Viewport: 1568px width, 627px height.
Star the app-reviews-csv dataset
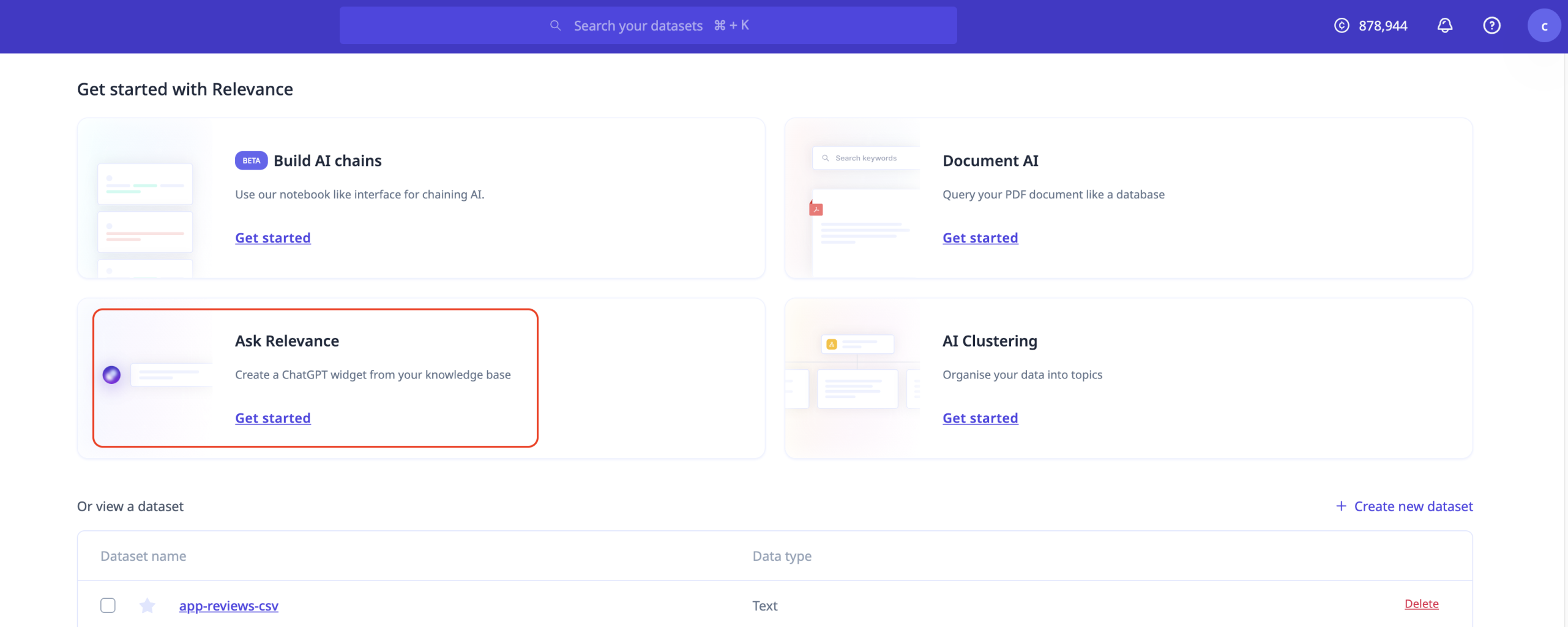147,606
